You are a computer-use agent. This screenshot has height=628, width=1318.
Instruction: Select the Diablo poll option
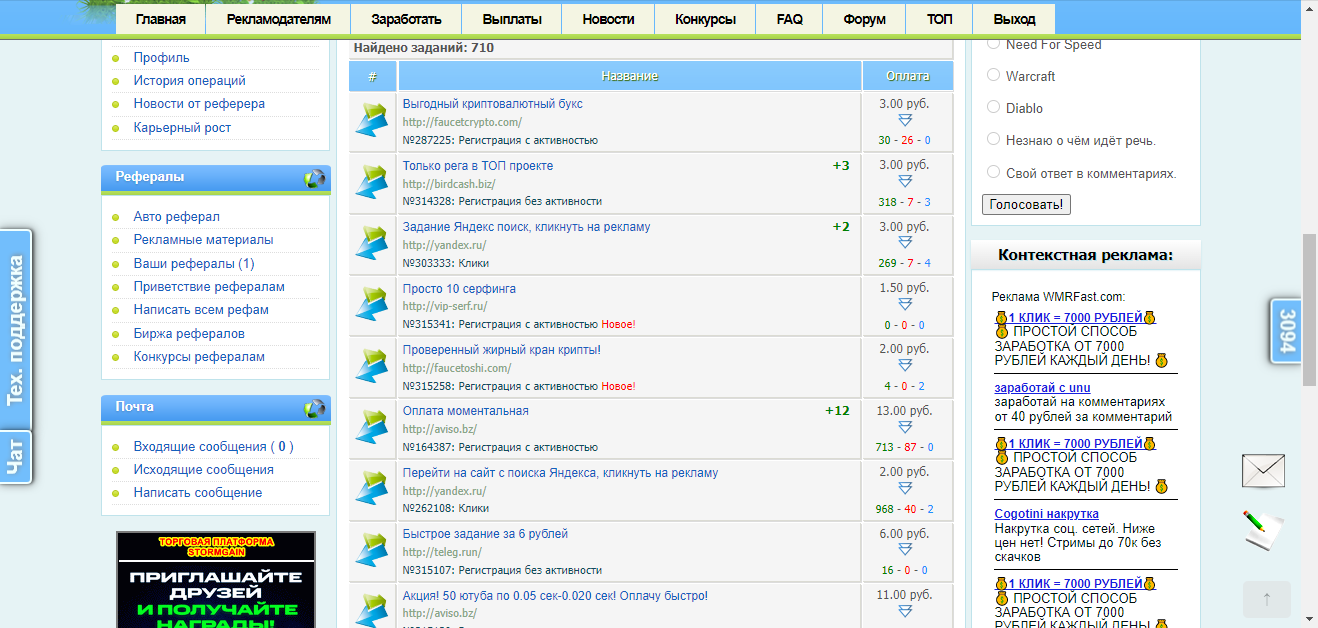[x=993, y=107]
